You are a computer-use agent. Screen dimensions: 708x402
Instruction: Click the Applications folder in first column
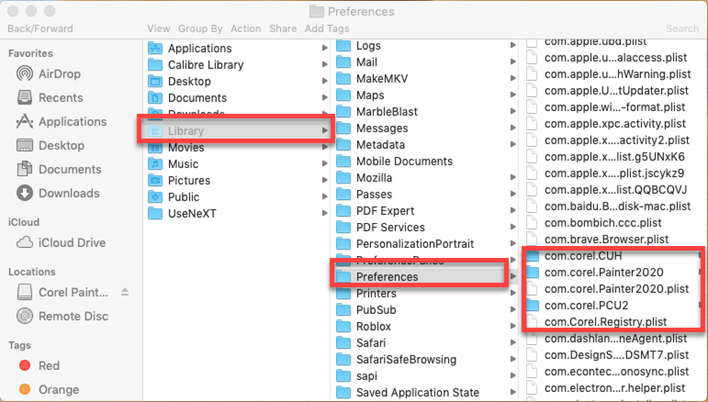point(190,48)
